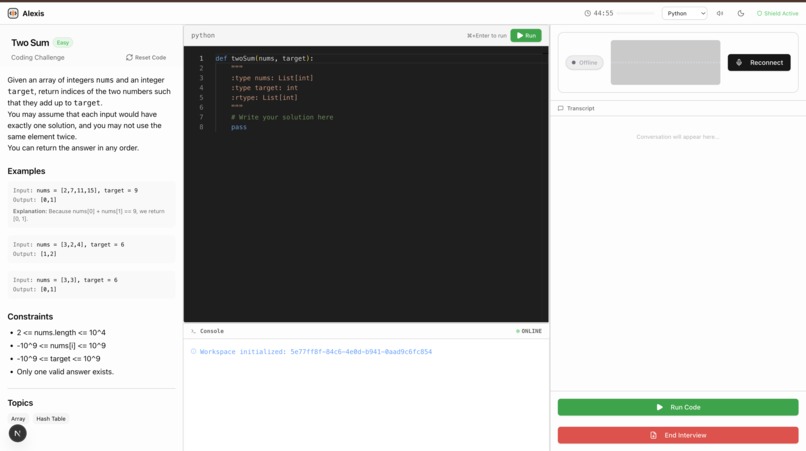
Task: Click the Shield Active indicator
Action: (778, 13)
